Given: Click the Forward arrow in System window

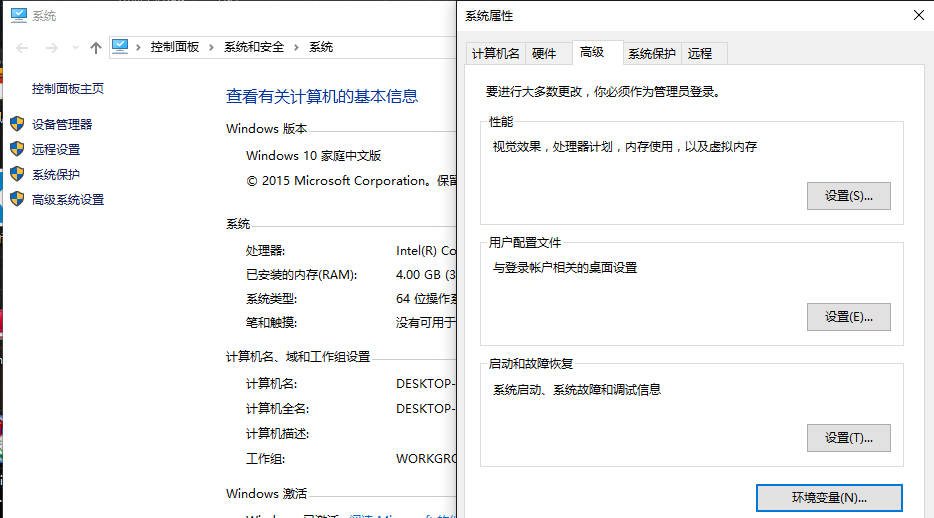Looking at the screenshot, I should point(52,48).
